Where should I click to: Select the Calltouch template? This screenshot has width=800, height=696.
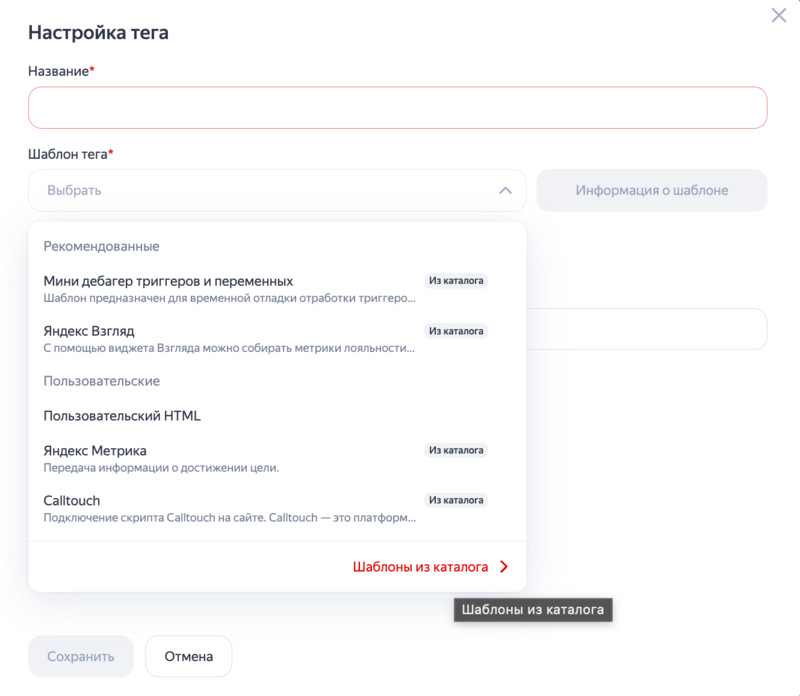coord(72,501)
